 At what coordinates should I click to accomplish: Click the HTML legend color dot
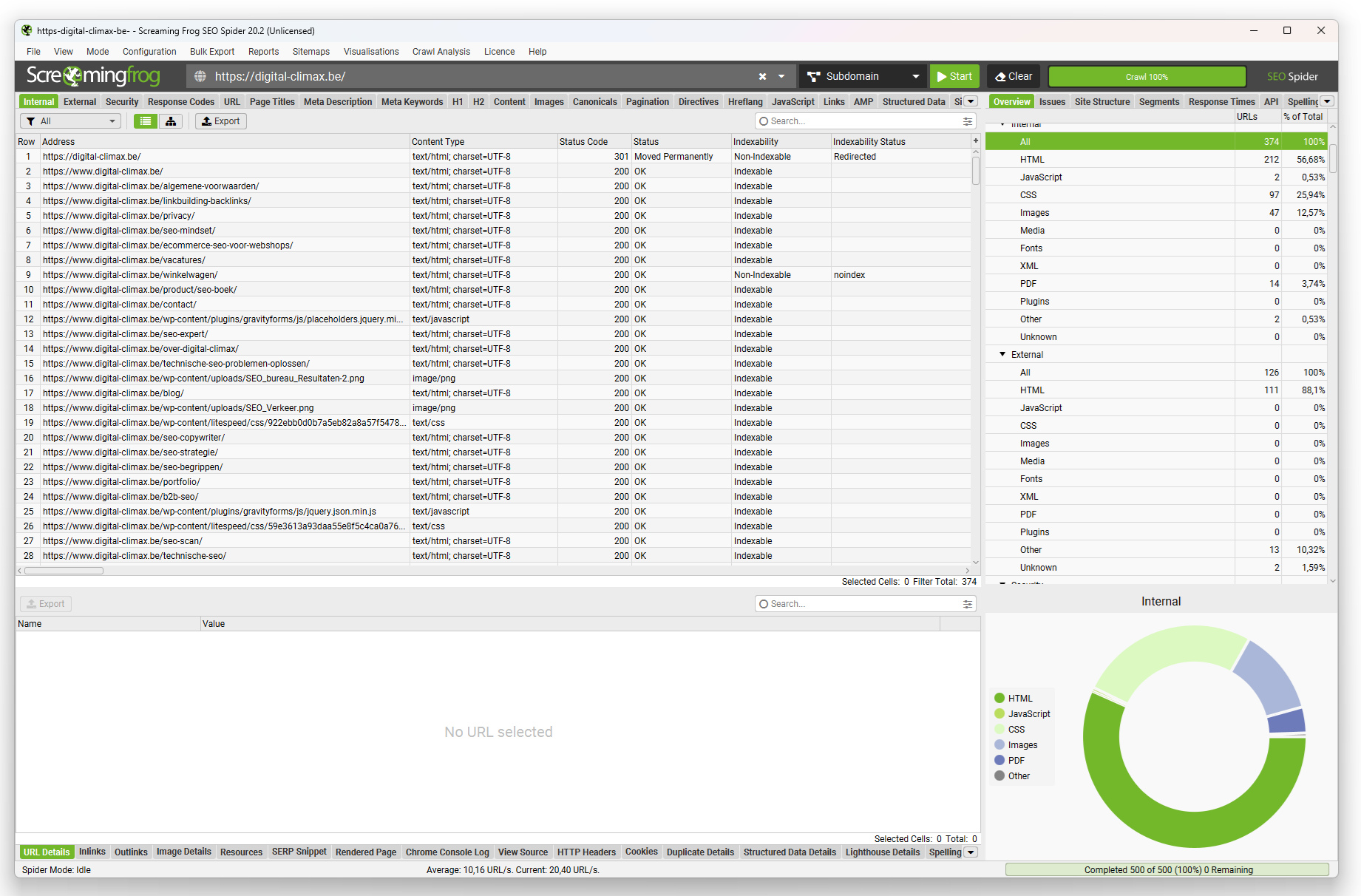point(999,698)
